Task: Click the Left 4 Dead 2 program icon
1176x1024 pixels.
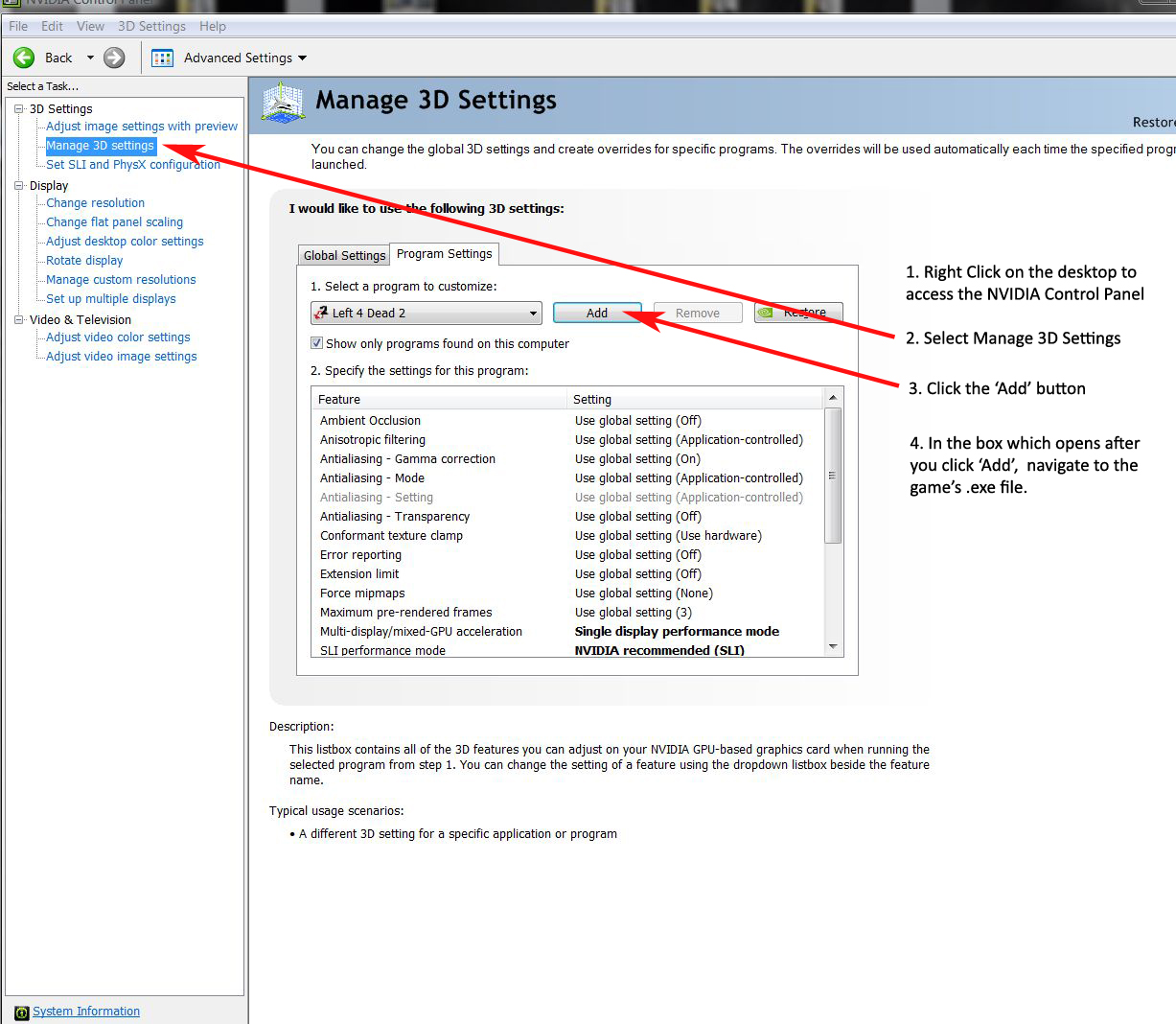Action: tap(321, 313)
